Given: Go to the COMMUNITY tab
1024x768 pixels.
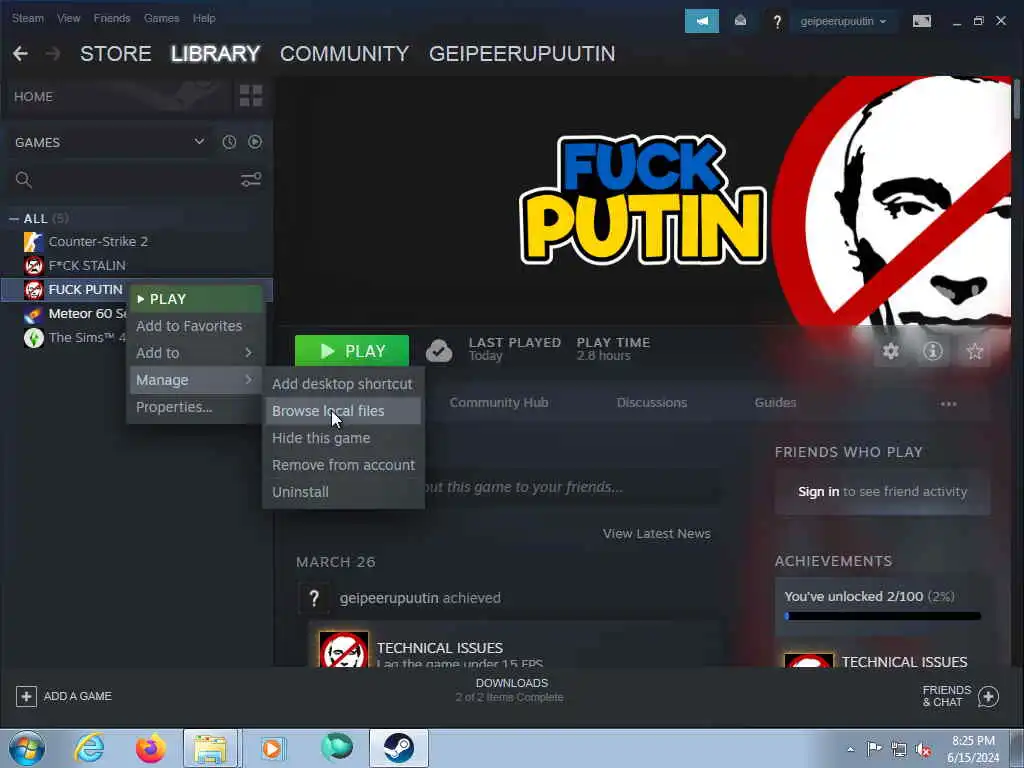Looking at the screenshot, I should (x=344, y=54).
